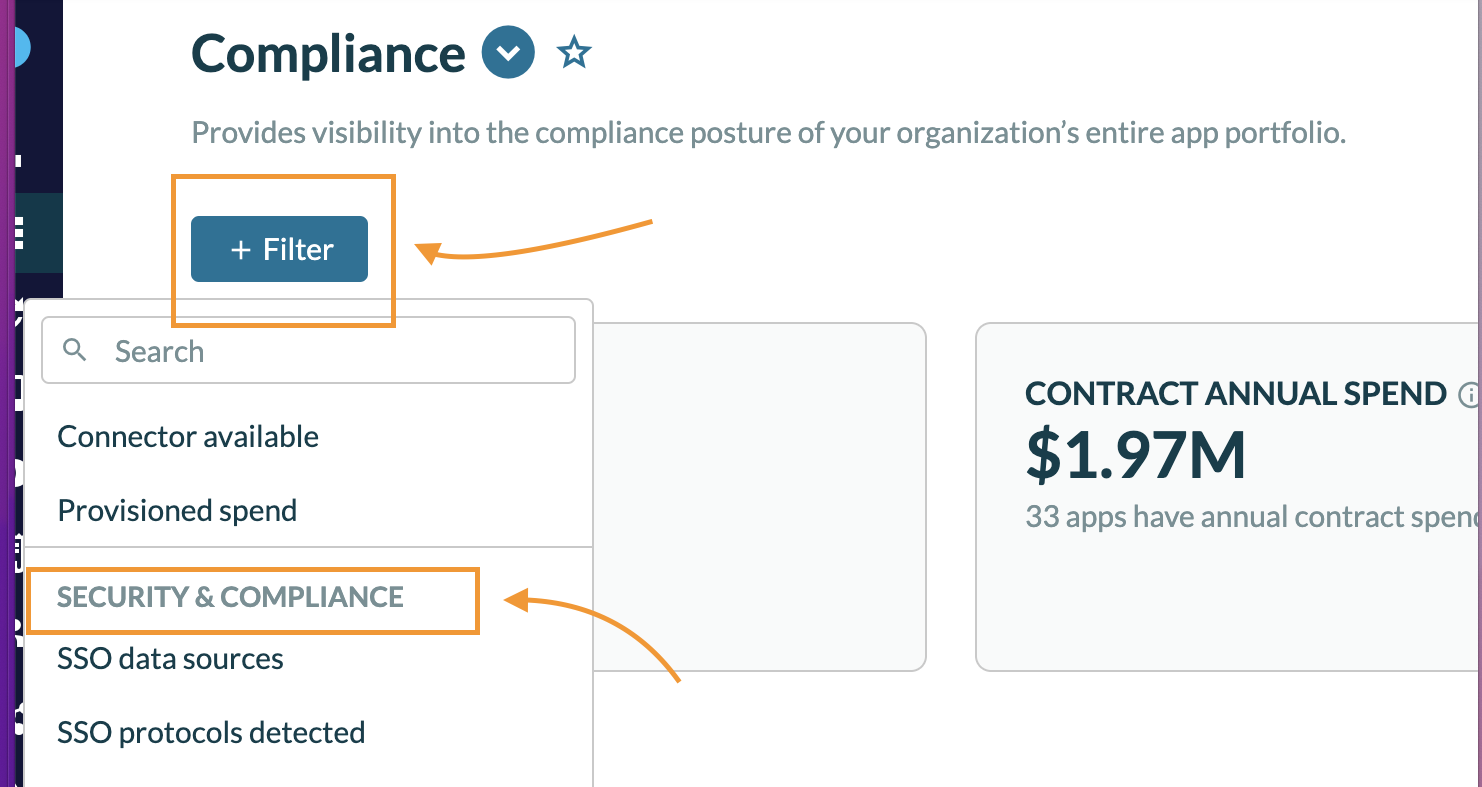Click the SECURITY & COMPLIANCE section header
The image size is (1482, 787).
pyautogui.click(x=230, y=597)
